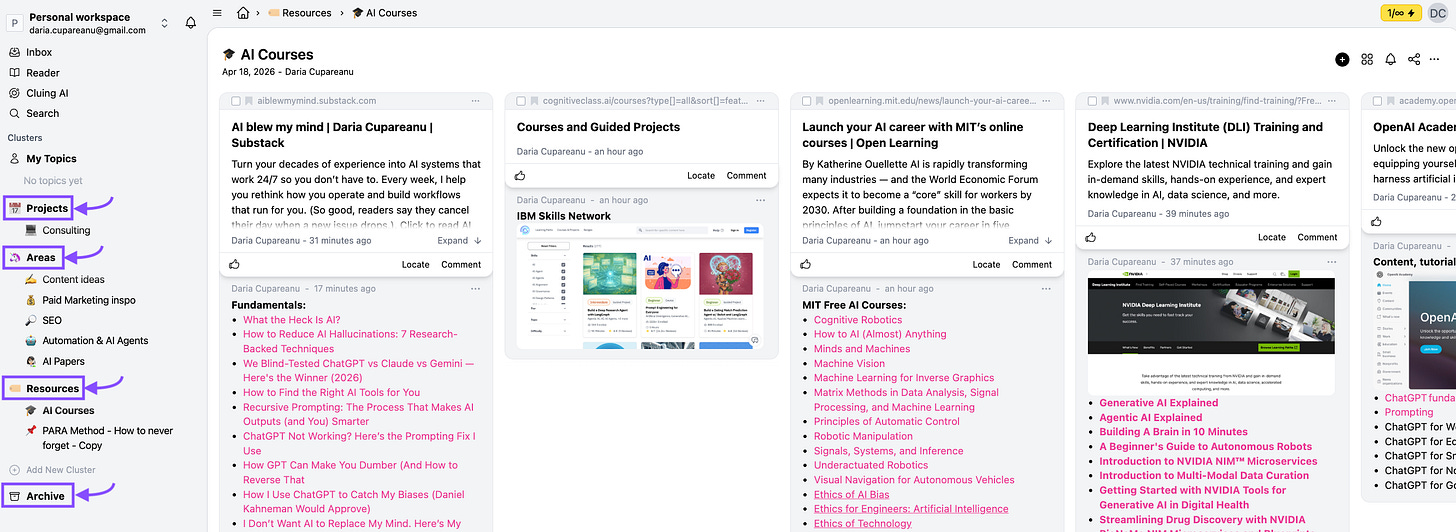Open the Archive section

click(x=45, y=495)
